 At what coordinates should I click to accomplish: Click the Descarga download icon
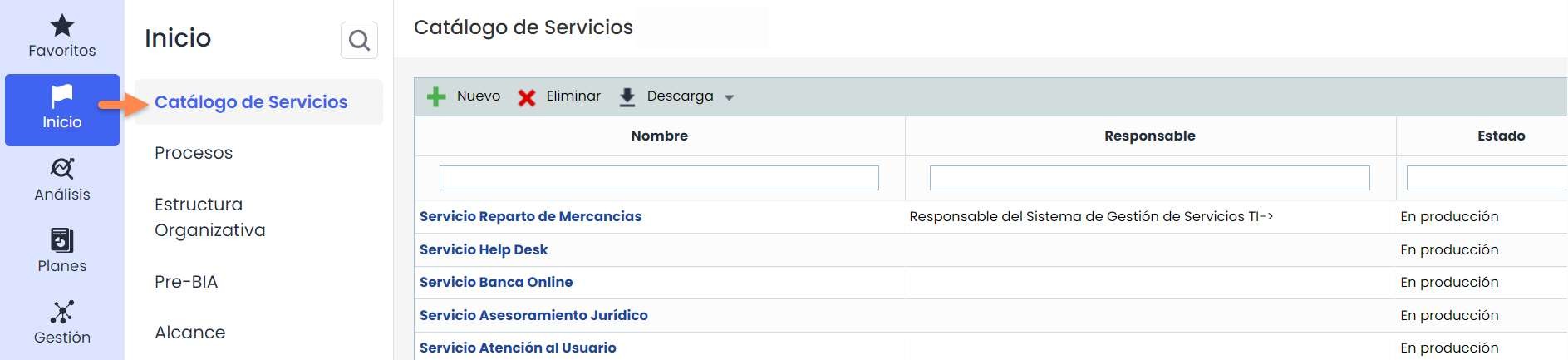[627, 97]
